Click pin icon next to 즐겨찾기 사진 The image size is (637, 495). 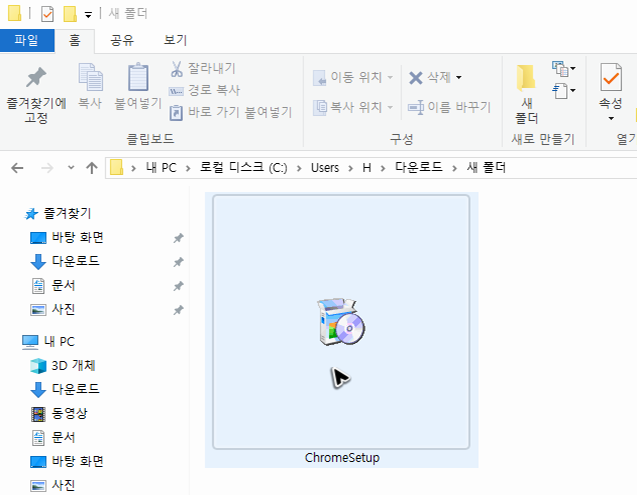coord(178,310)
